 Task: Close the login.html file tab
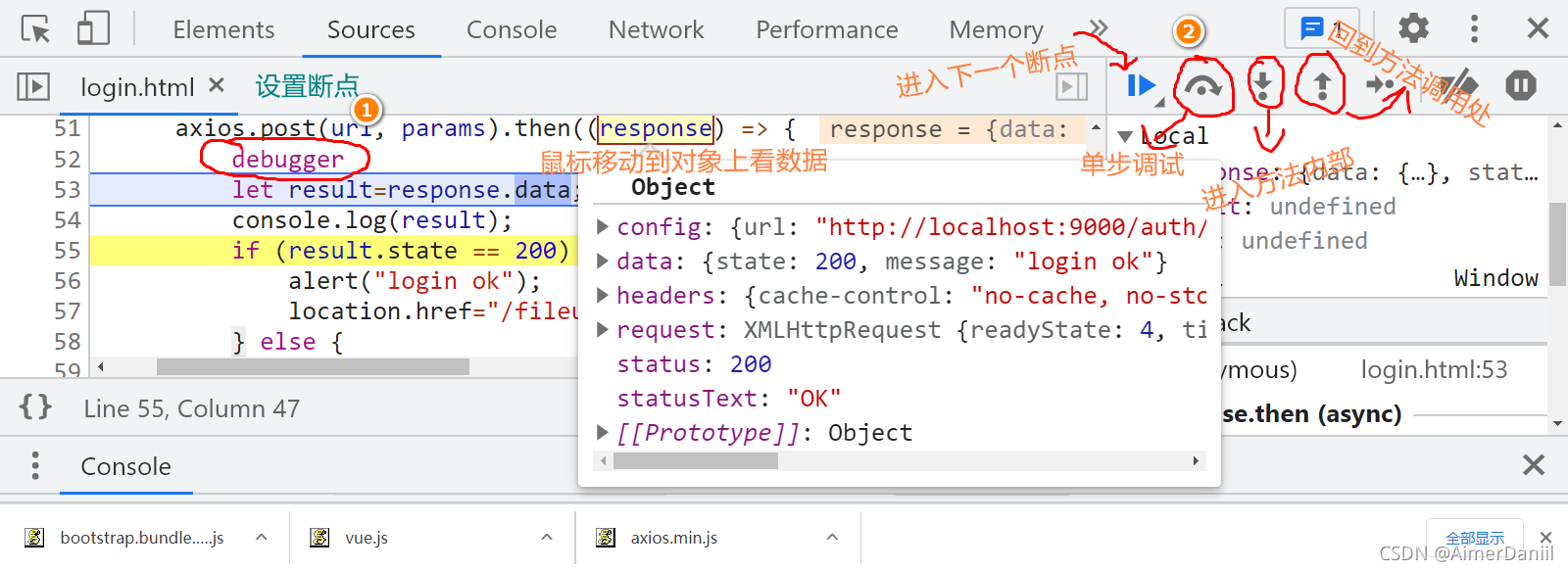217,85
